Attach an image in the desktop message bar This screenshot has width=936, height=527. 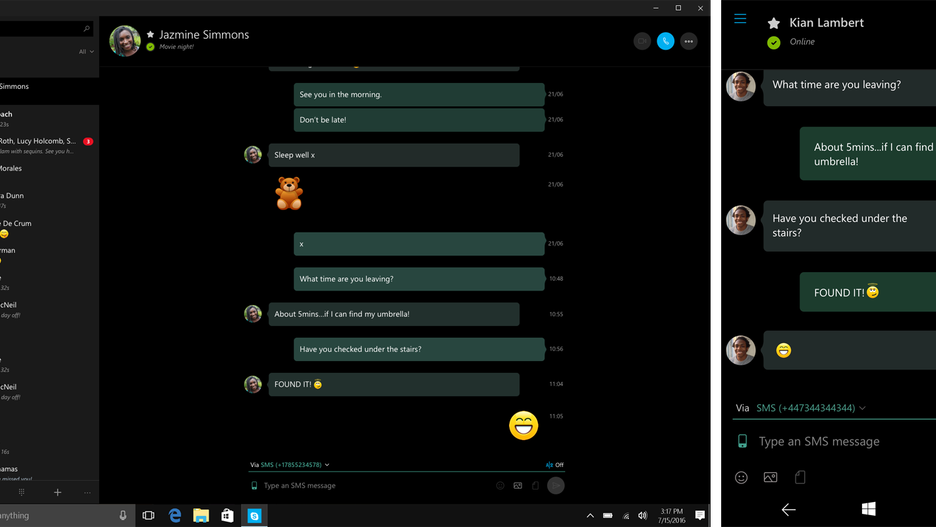coord(518,485)
